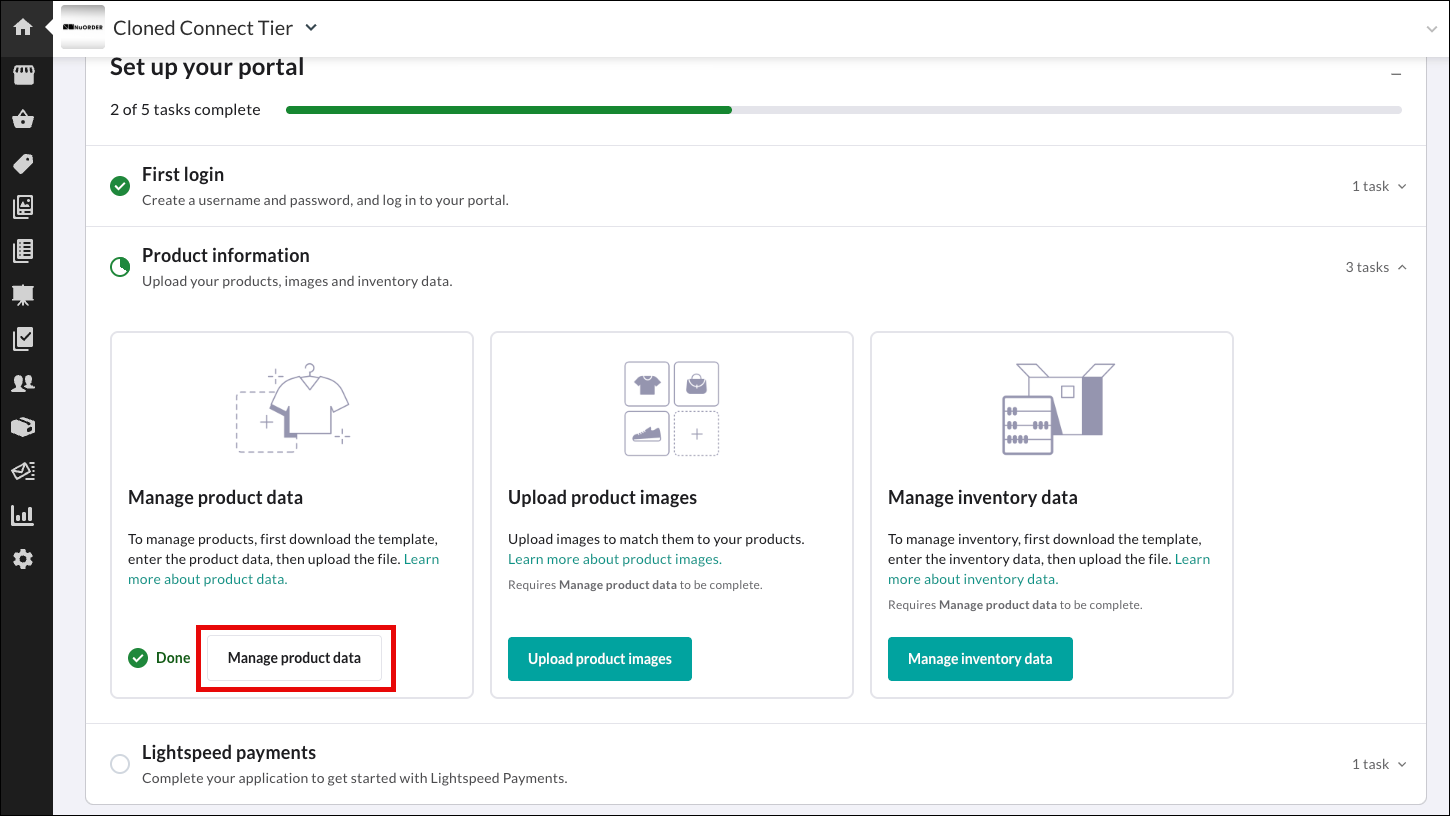Image resolution: width=1450 pixels, height=816 pixels.
Task: Click the email campaigns sidebar icon
Action: pos(23,471)
